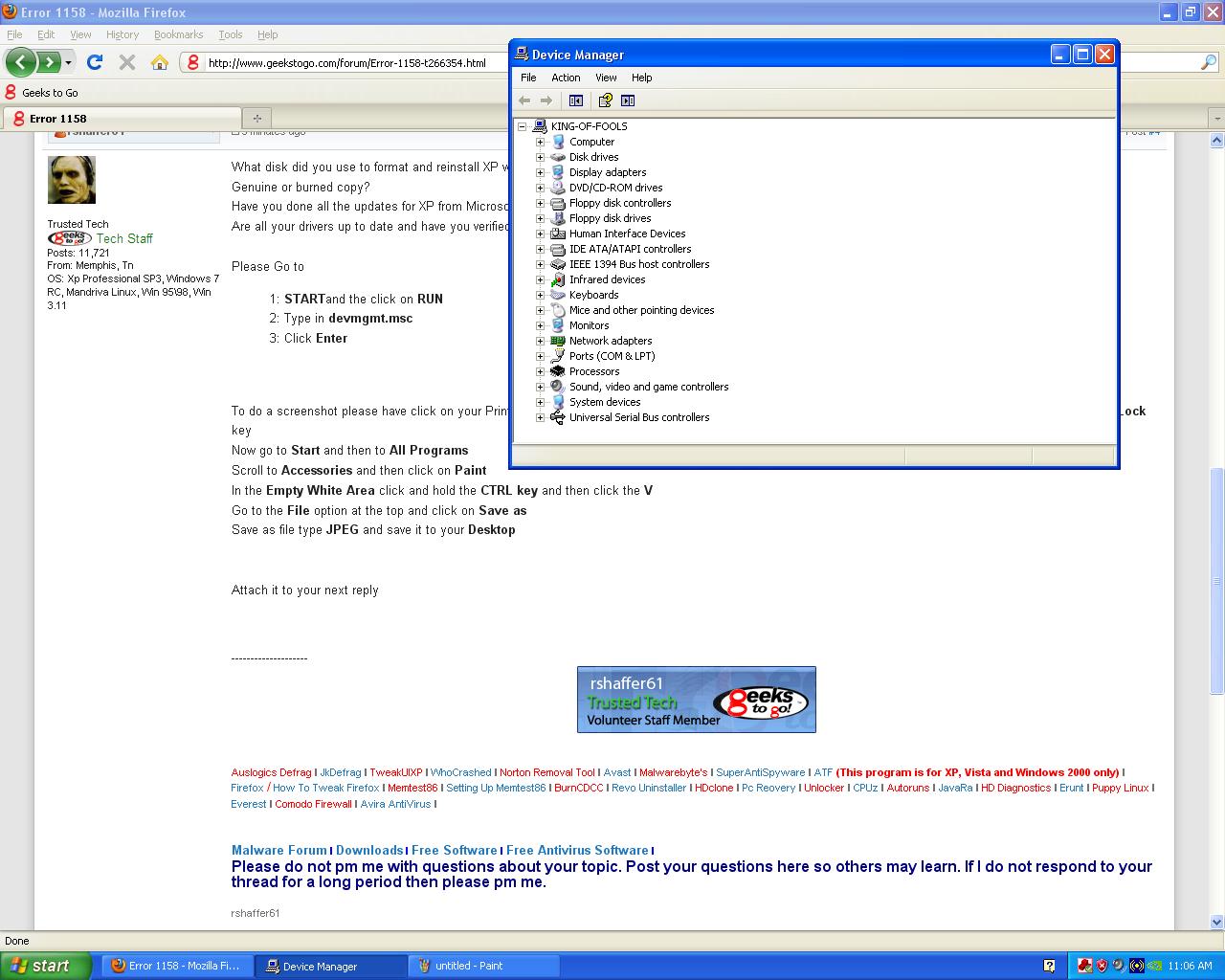The image size is (1225, 980).
Task: Open Device Manager File menu
Action: pos(528,78)
